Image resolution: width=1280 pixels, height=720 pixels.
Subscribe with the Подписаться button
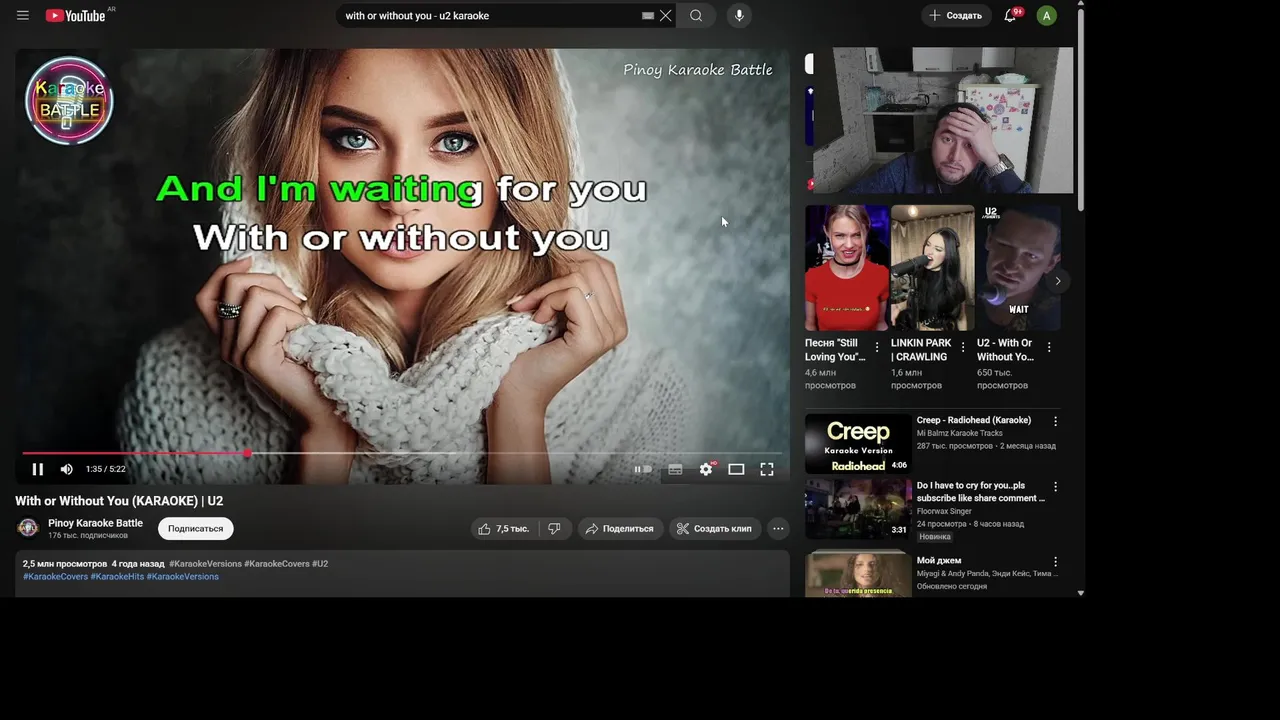click(x=195, y=528)
